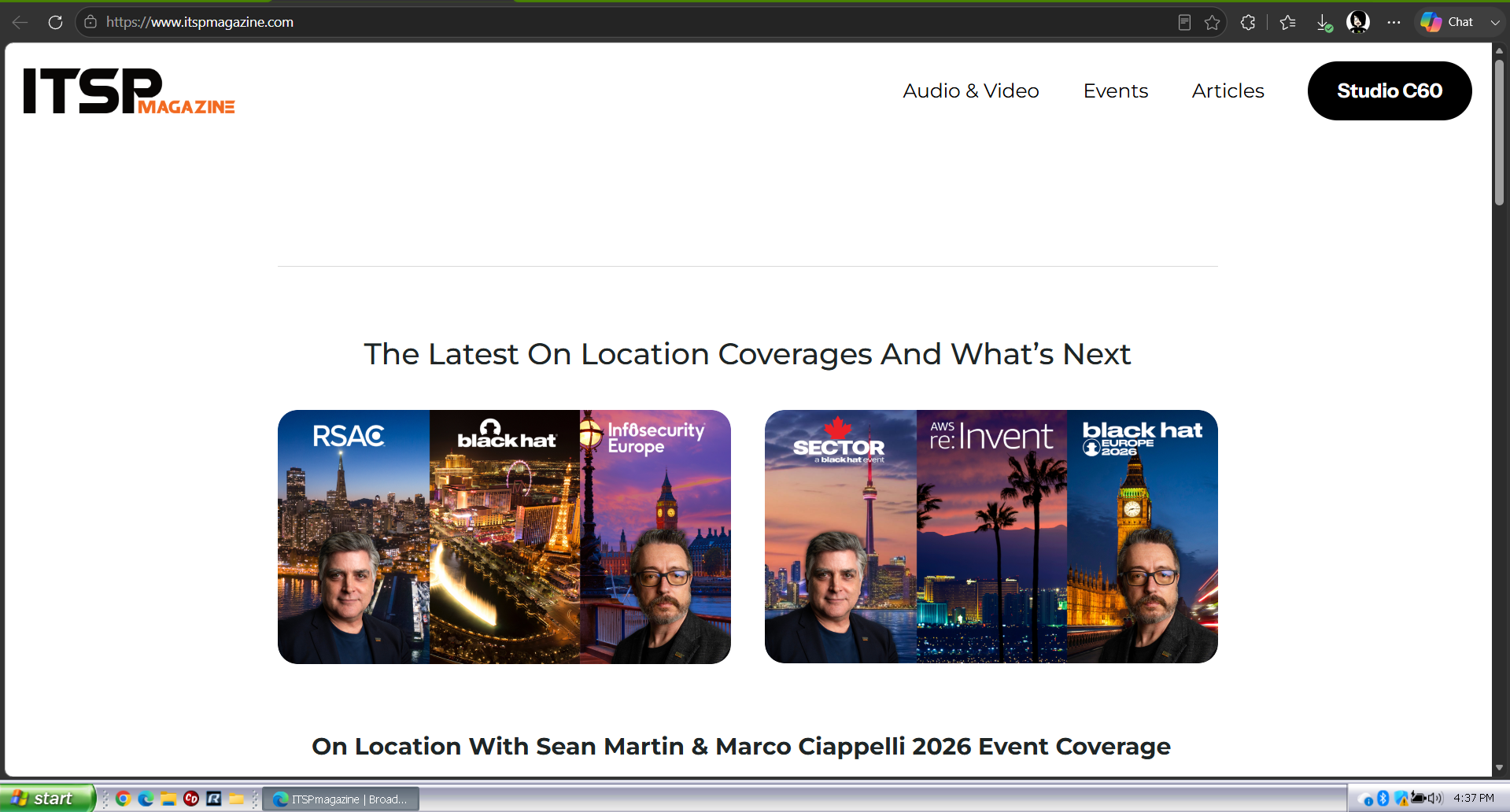Click the ITSP Magazine logo

coord(129,91)
